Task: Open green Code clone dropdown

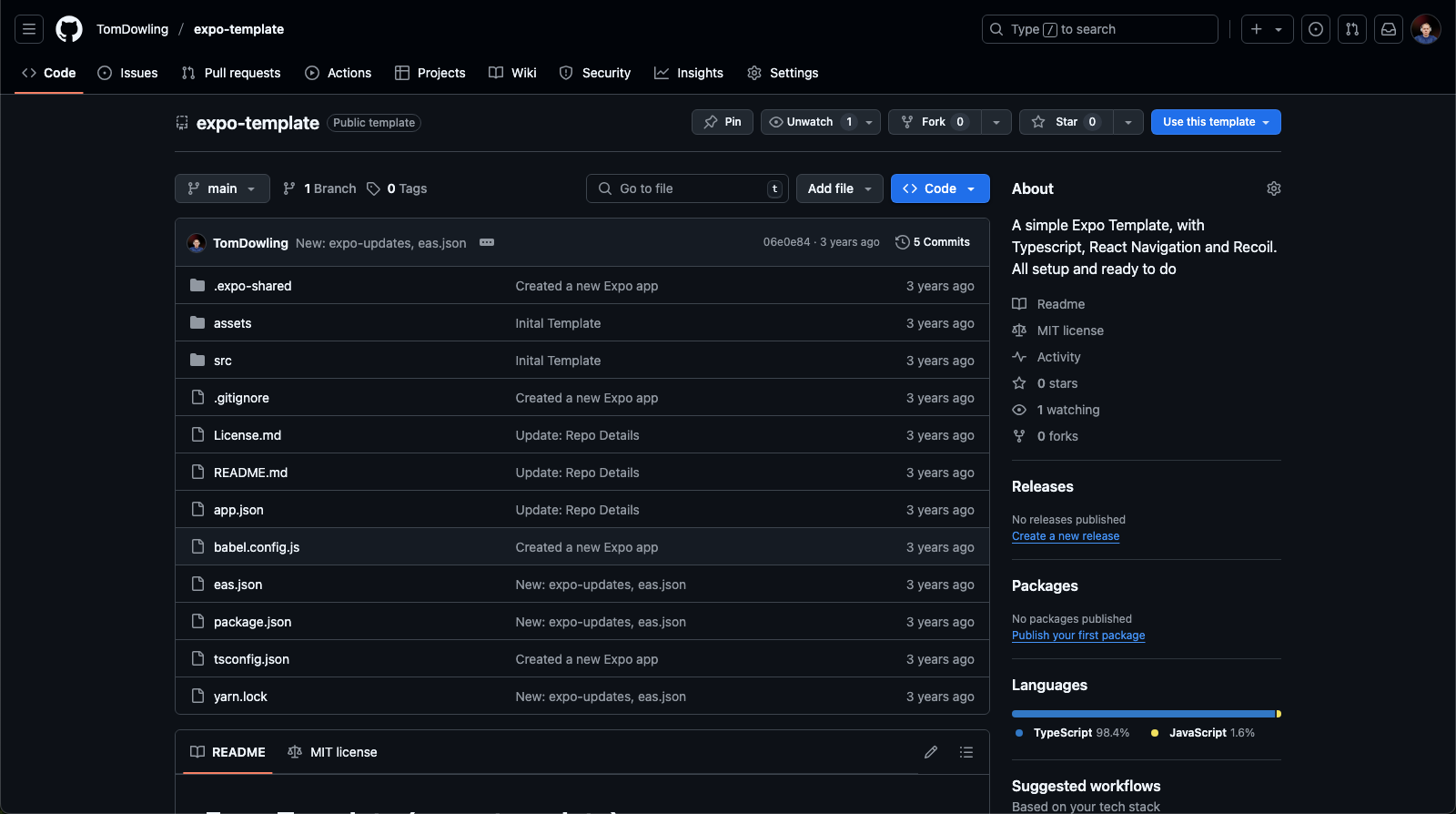Action: 940,188
